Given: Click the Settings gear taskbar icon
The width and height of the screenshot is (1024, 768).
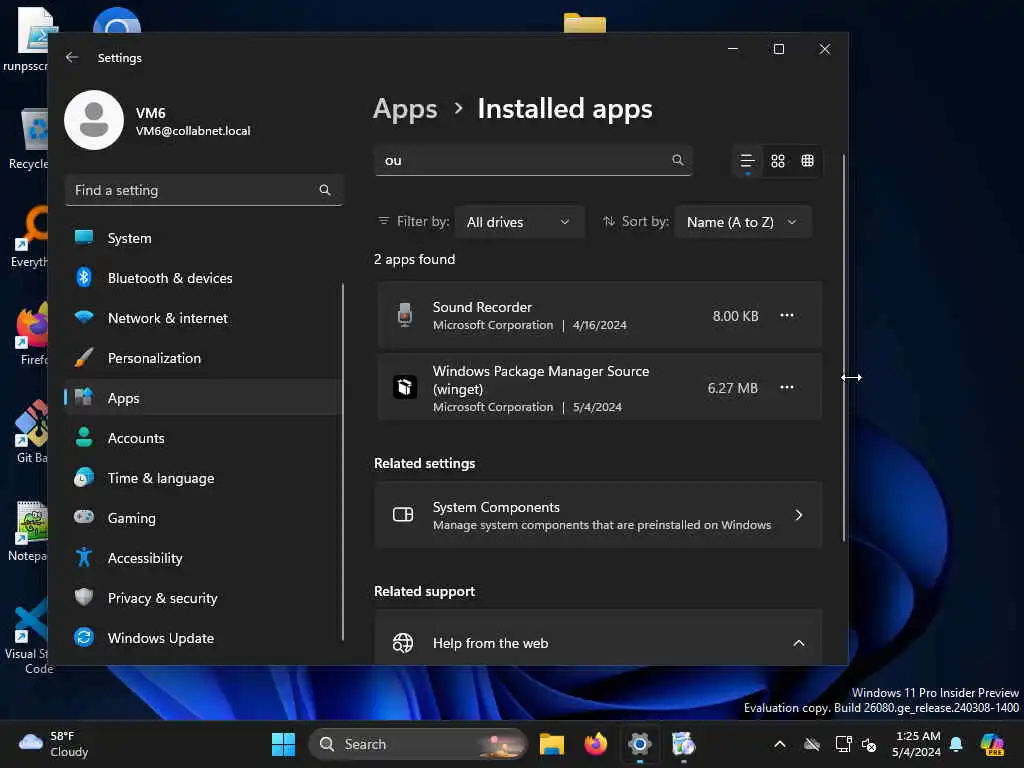Looking at the screenshot, I should (639, 744).
